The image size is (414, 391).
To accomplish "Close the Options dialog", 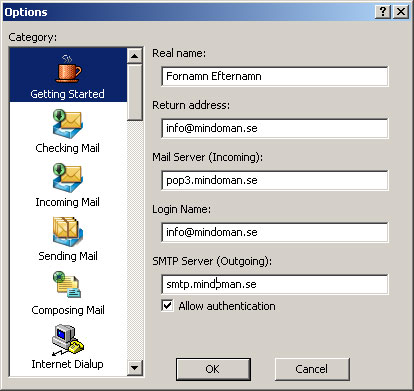I will [401, 12].
